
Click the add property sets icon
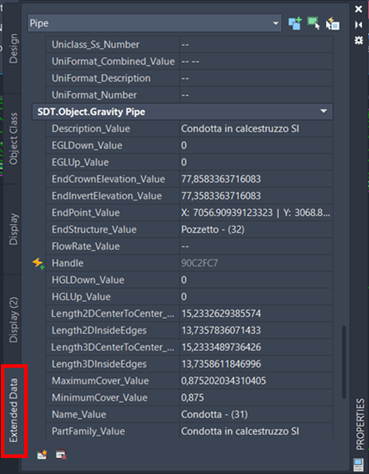[42, 454]
